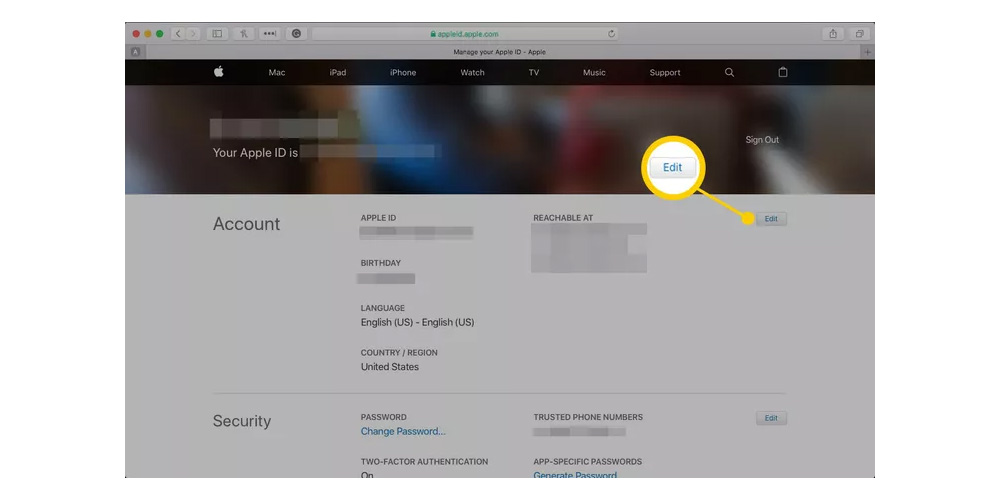1000x500 pixels.
Task: Click the circular G extension icon
Action: [296, 34]
